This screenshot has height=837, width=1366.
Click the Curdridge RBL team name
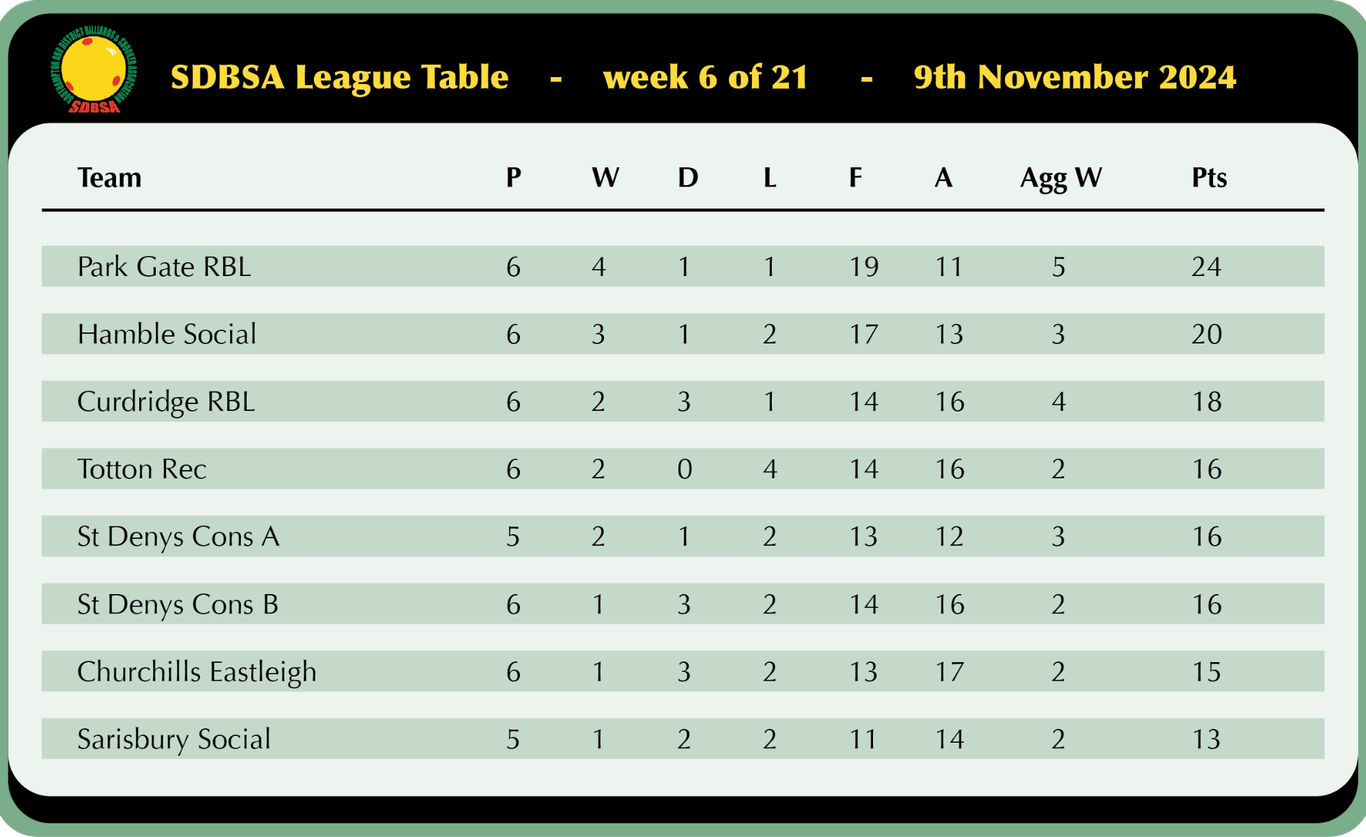(166, 402)
